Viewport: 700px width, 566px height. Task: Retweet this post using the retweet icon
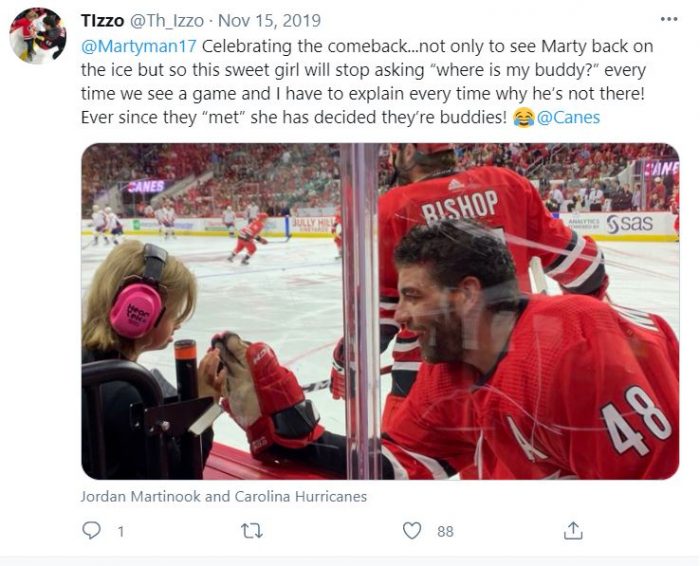click(252, 531)
